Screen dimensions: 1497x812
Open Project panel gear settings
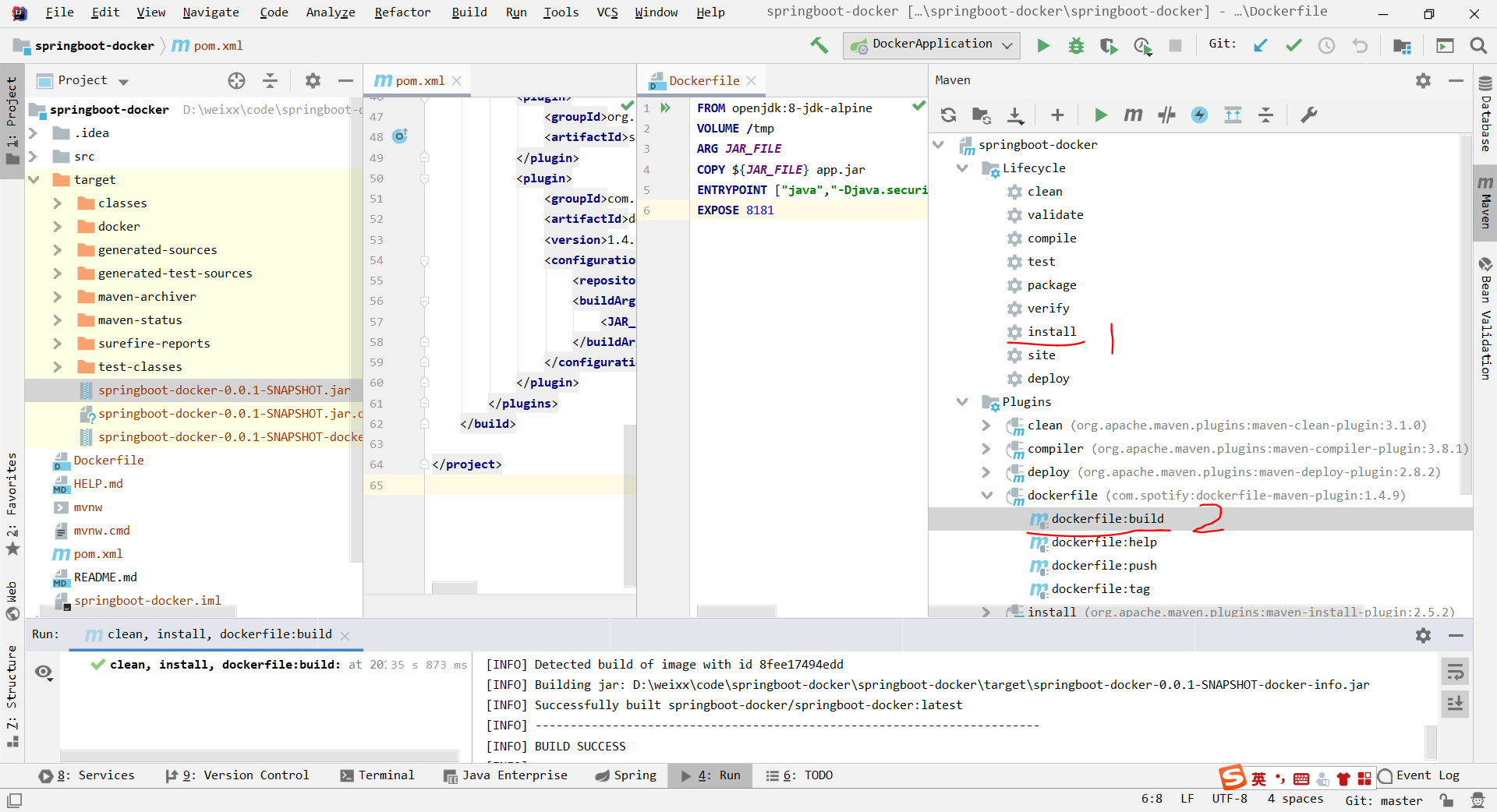click(313, 80)
